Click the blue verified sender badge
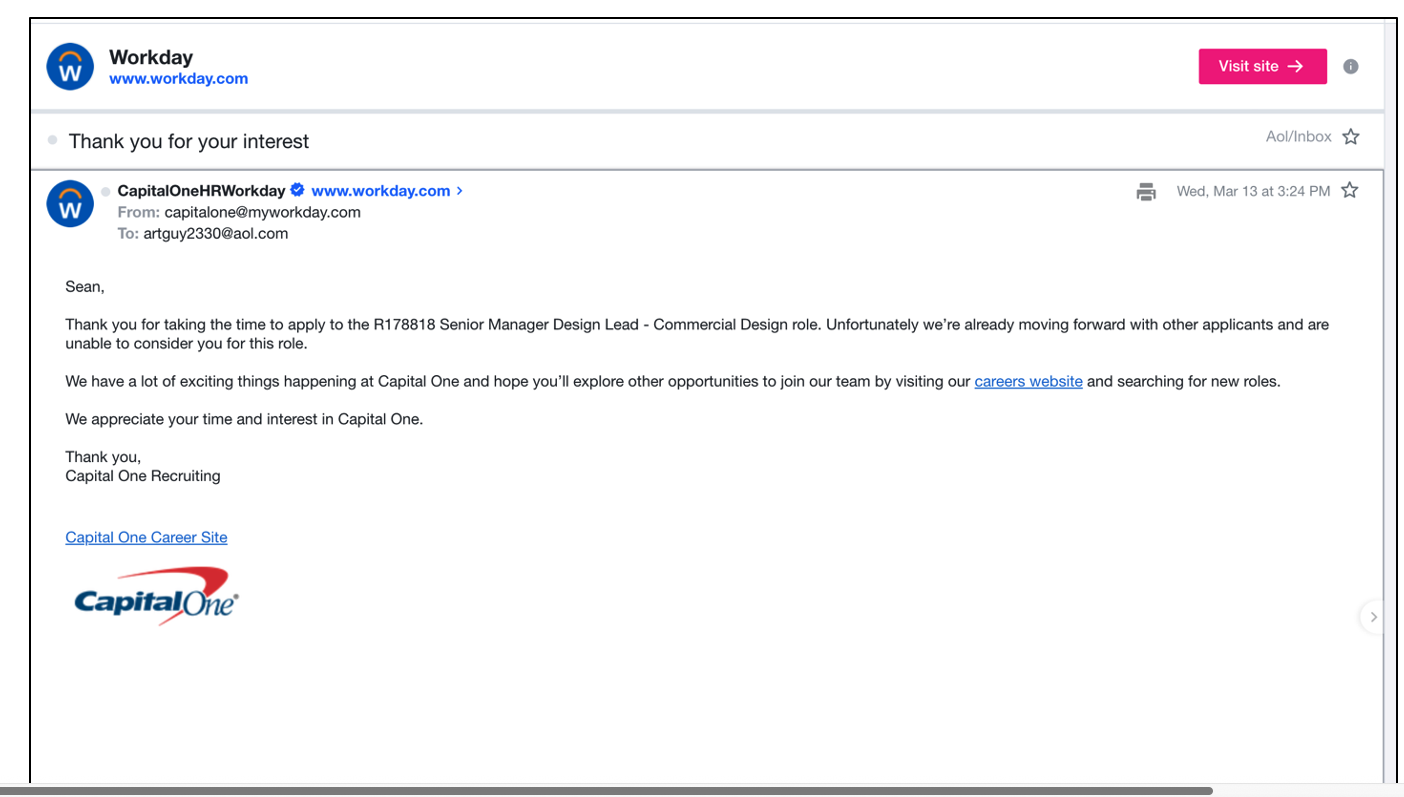This screenshot has width=1404, height=797. (x=297, y=190)
